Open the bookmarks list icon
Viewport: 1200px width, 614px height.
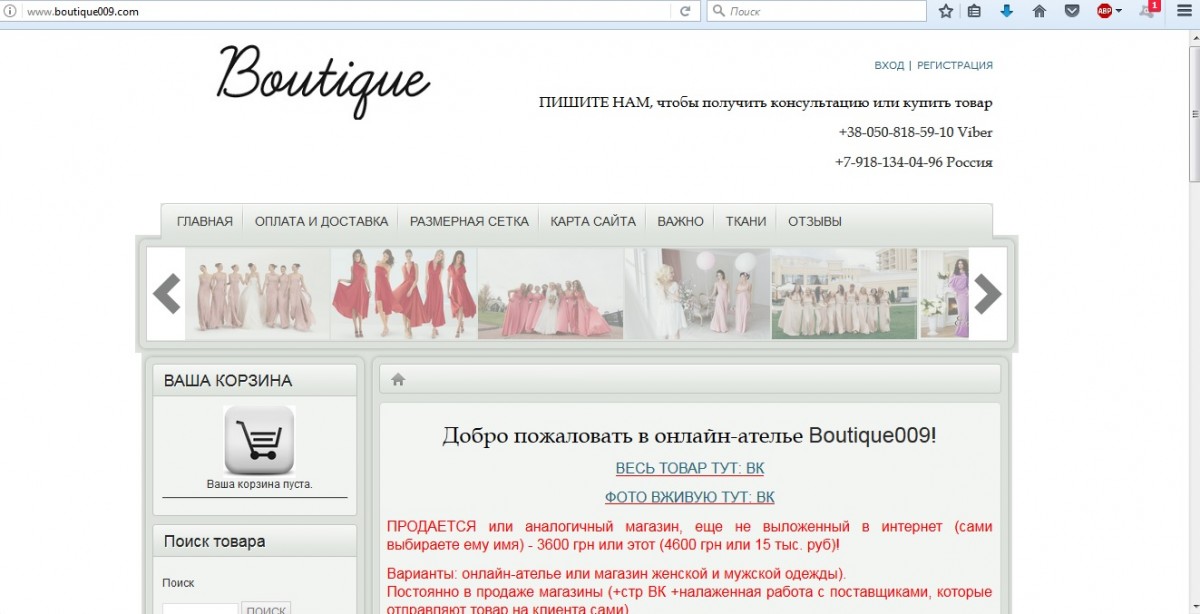tap(975, 11)
